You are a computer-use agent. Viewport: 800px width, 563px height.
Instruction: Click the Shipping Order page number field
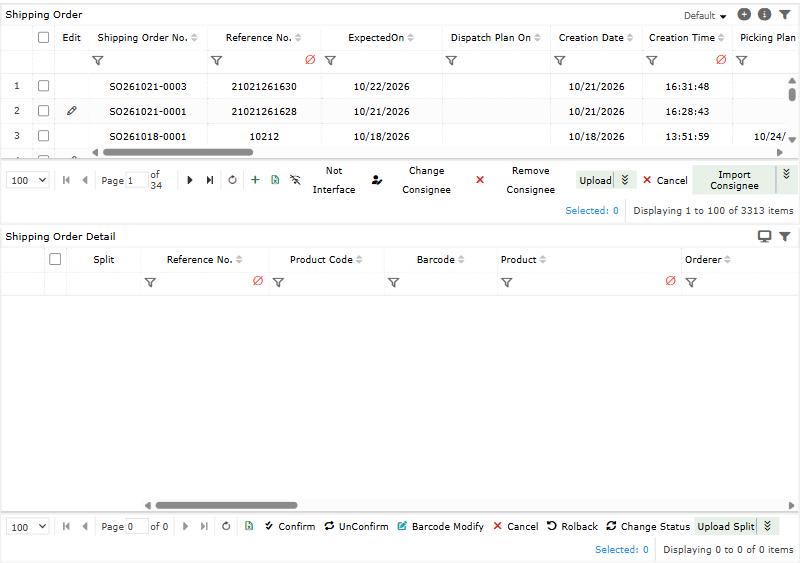click(x=137, y=180)
